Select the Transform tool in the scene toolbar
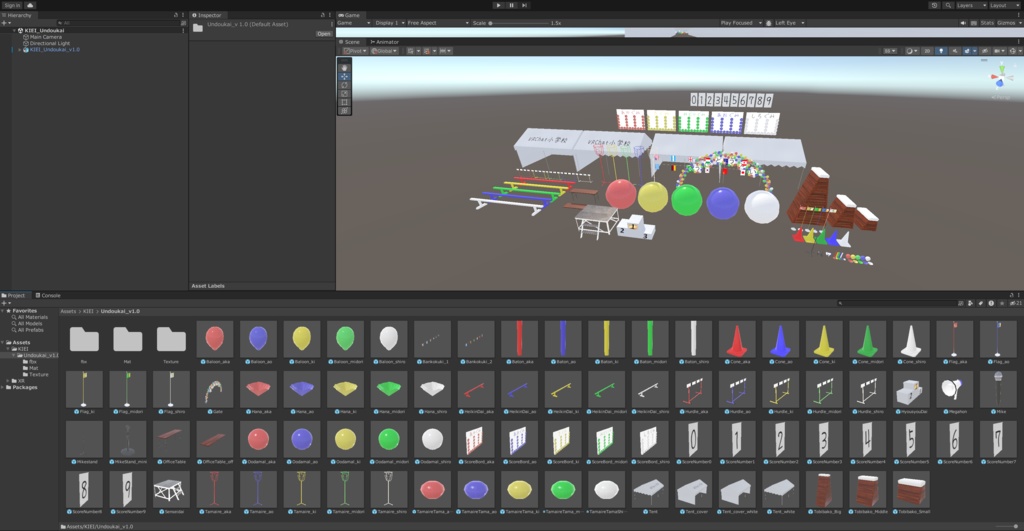 pyautogui.click(x=344, y=110)
